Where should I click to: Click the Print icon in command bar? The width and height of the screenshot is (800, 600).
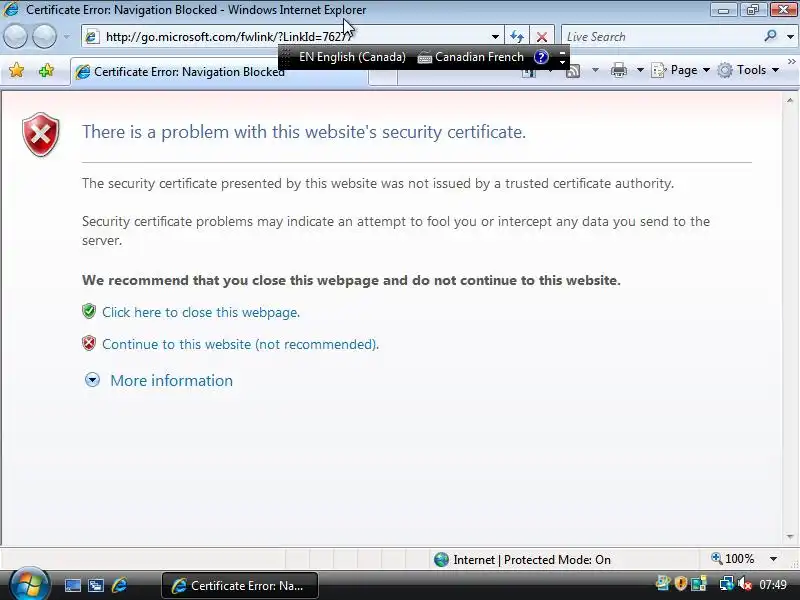pos(619,70)
